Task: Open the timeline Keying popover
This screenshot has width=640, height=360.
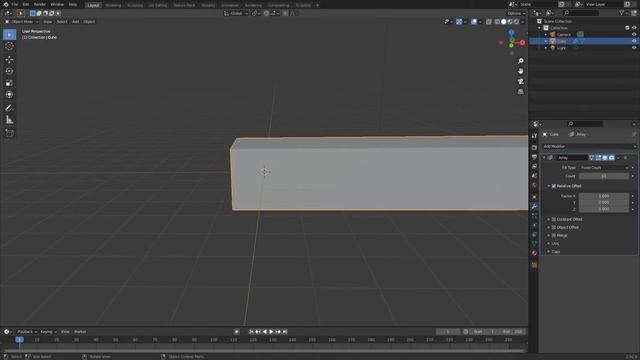Action: pos(48,332)
